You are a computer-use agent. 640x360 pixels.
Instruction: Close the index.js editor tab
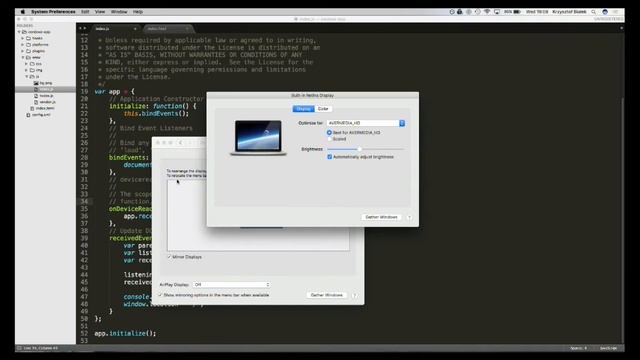pos(135,29)
